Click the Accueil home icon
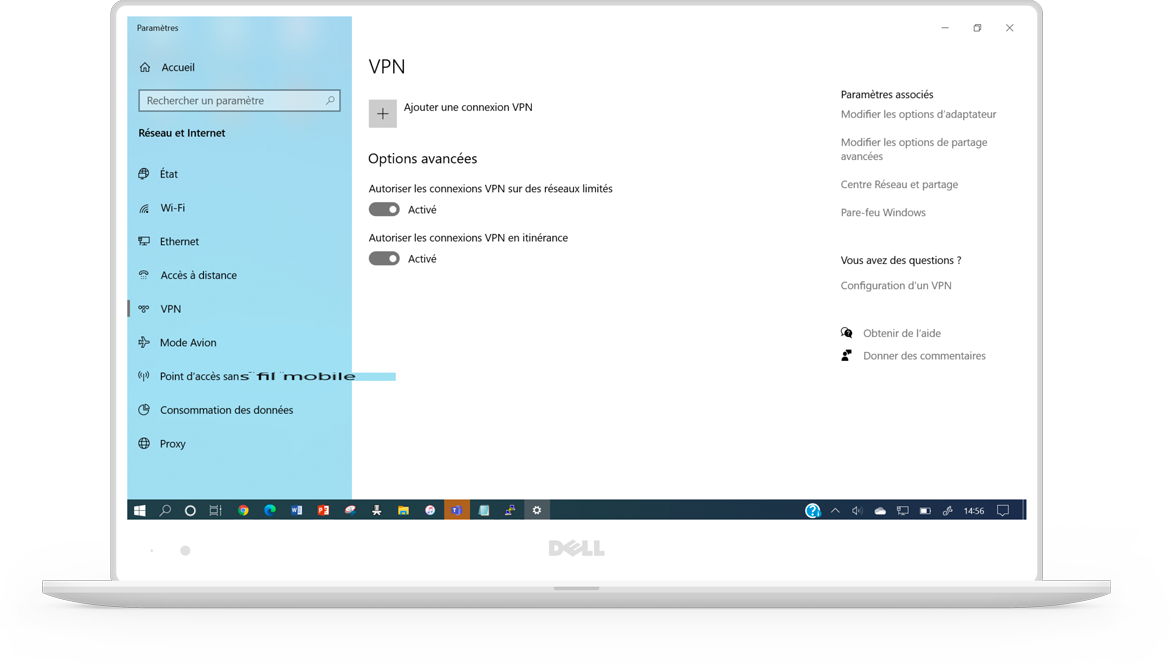The height and width of the screenshot is (666, 1170). pos(145,67)
